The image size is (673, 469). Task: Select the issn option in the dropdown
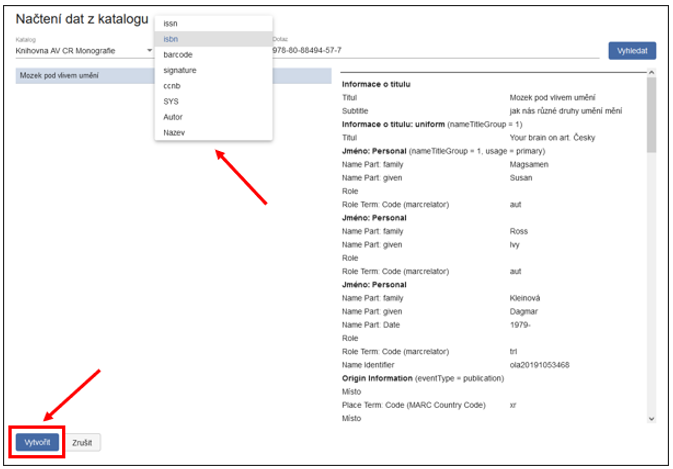[171, 24]
